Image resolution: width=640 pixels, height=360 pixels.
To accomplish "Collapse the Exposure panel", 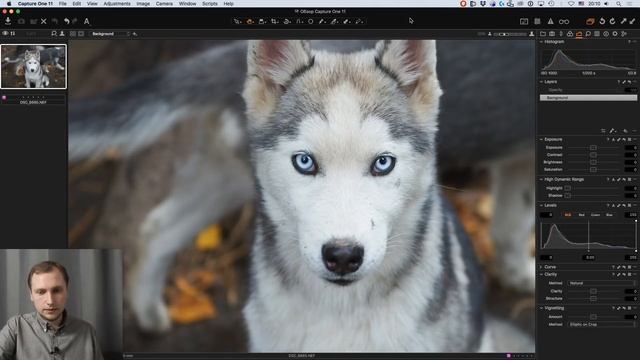I will [x=542, y=139].
